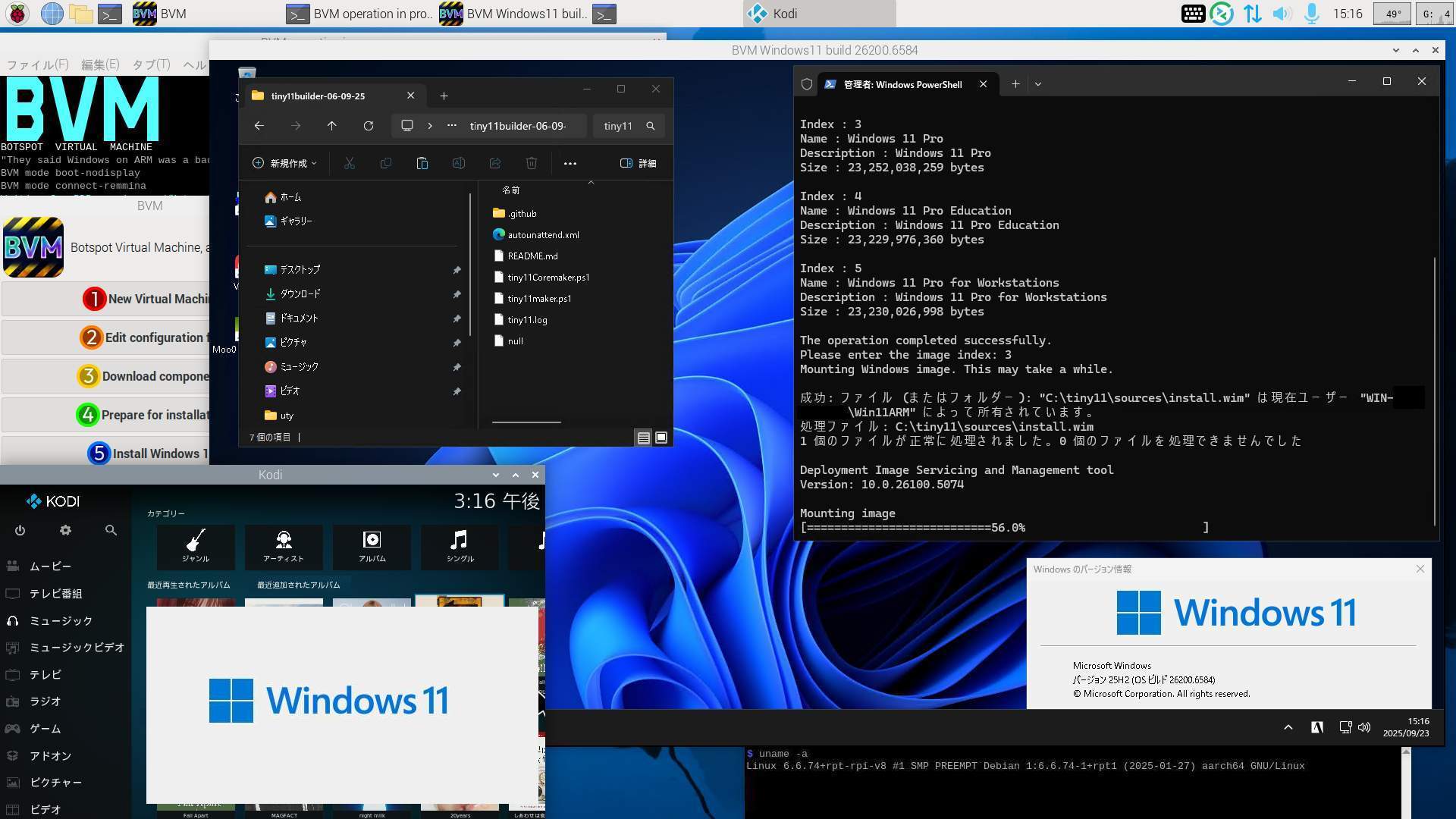Refresh the tiny11builder folder view
Image resolution: width=1456 pixels, height=819 pixels.
[x=368, y=126]
